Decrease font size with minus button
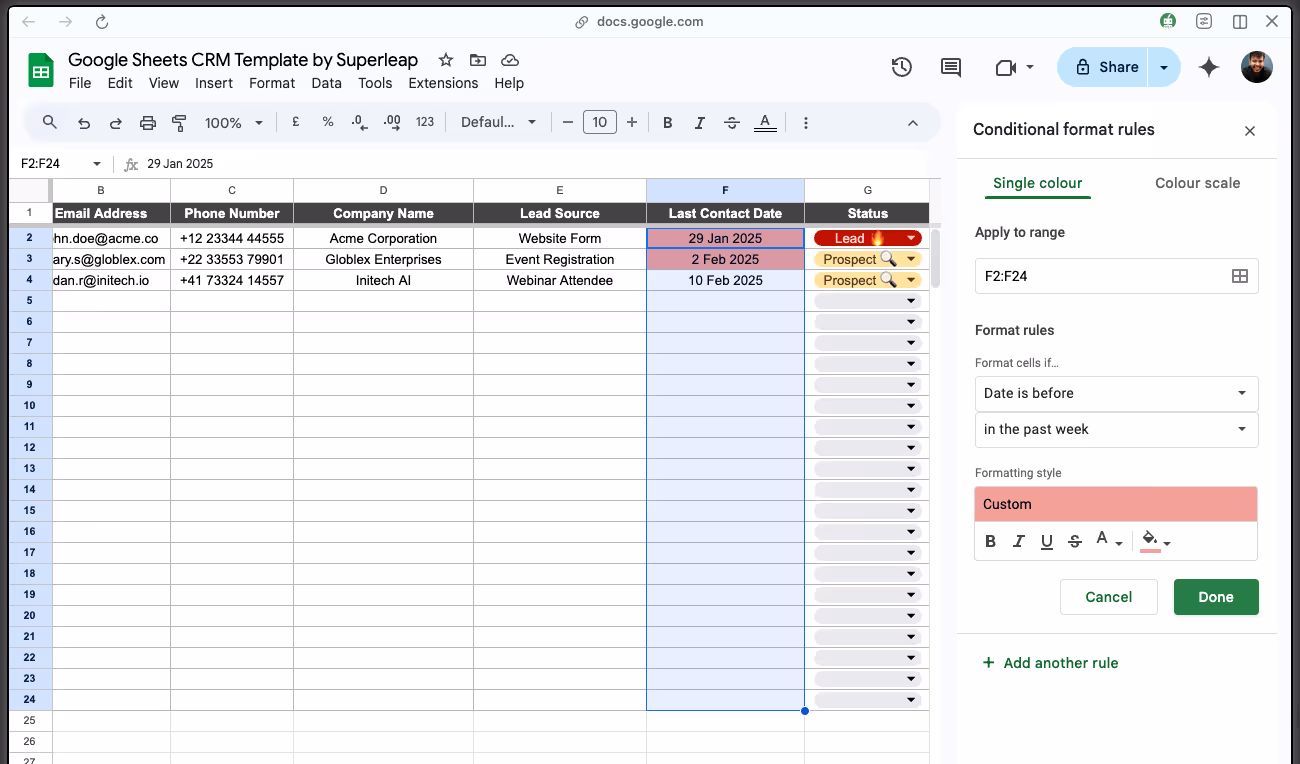Image resolution: width=1300 pixels, height=764 pixels. 568,122
